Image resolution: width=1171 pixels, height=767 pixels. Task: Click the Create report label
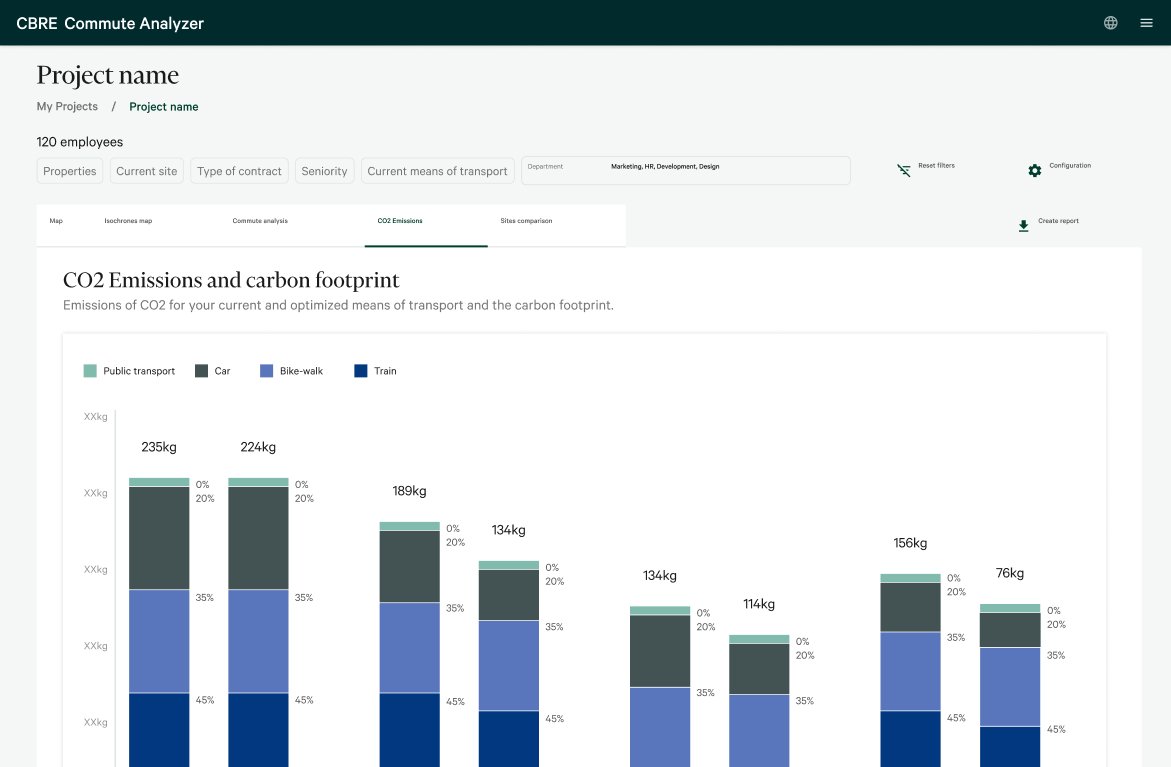(1058, 221)
